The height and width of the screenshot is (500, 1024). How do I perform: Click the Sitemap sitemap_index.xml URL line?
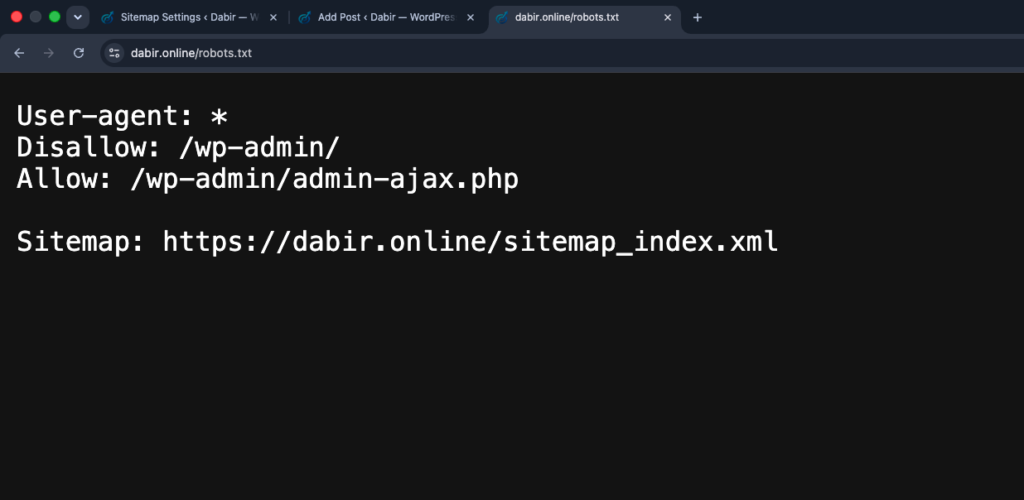tap(397, 242)
